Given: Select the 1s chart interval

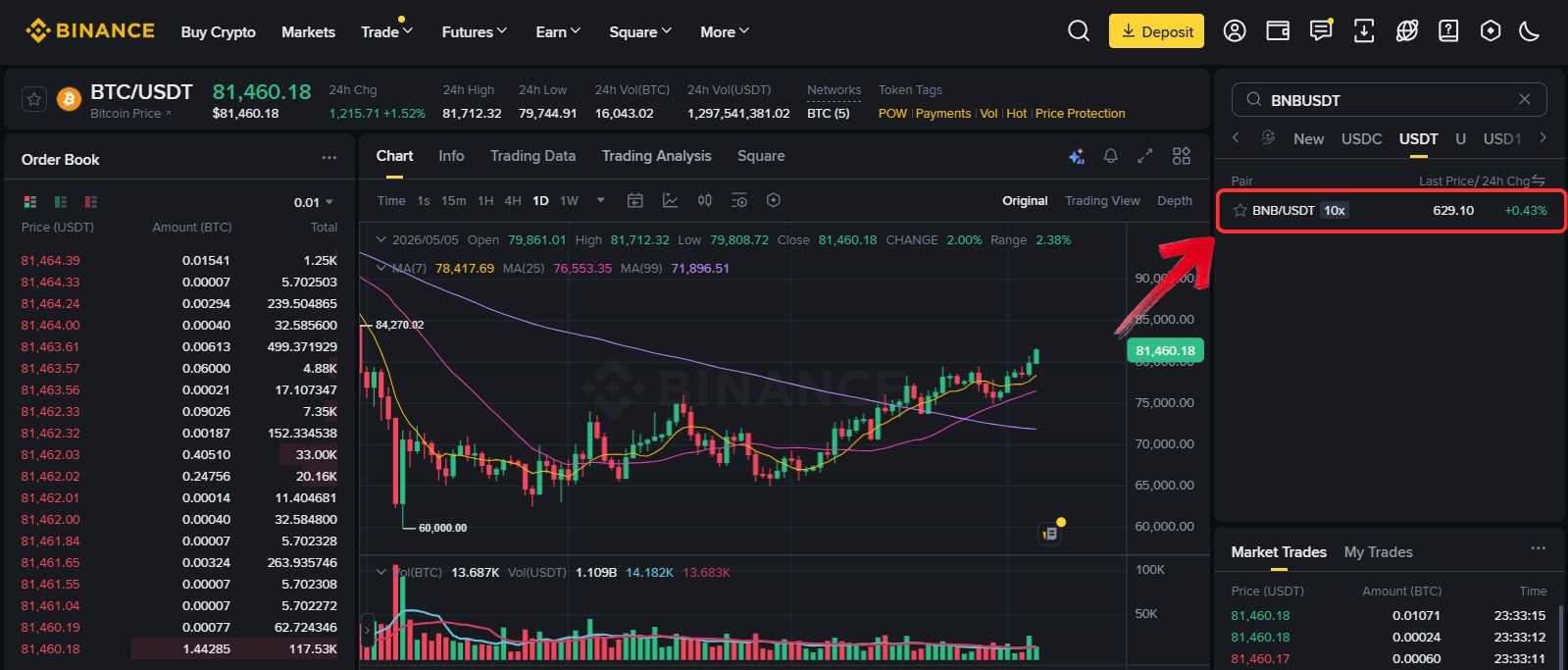Looking at the screenshot, I should pos(424,200).
